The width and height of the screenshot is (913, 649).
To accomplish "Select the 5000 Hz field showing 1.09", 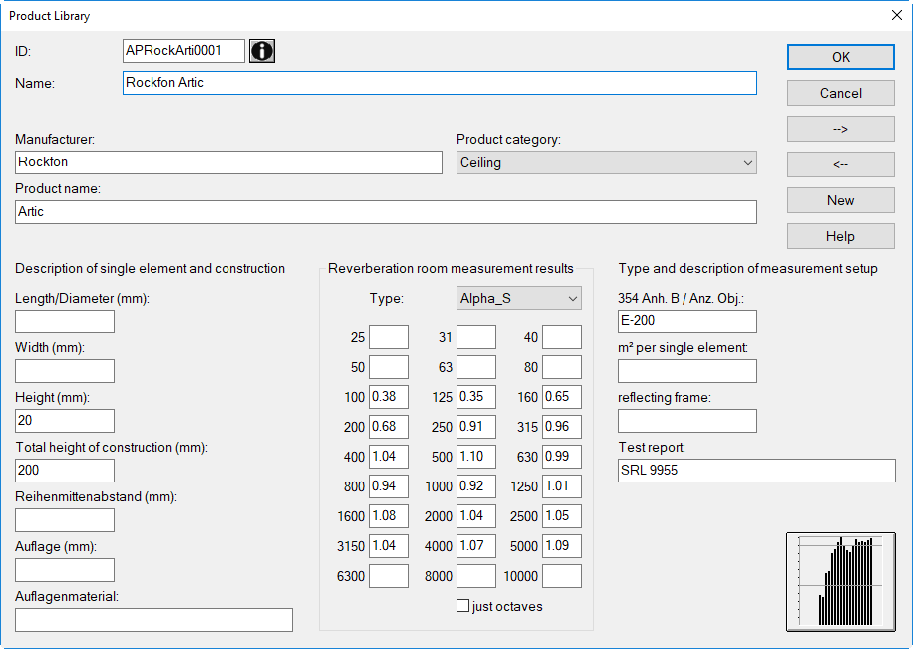I will [562, 546].
